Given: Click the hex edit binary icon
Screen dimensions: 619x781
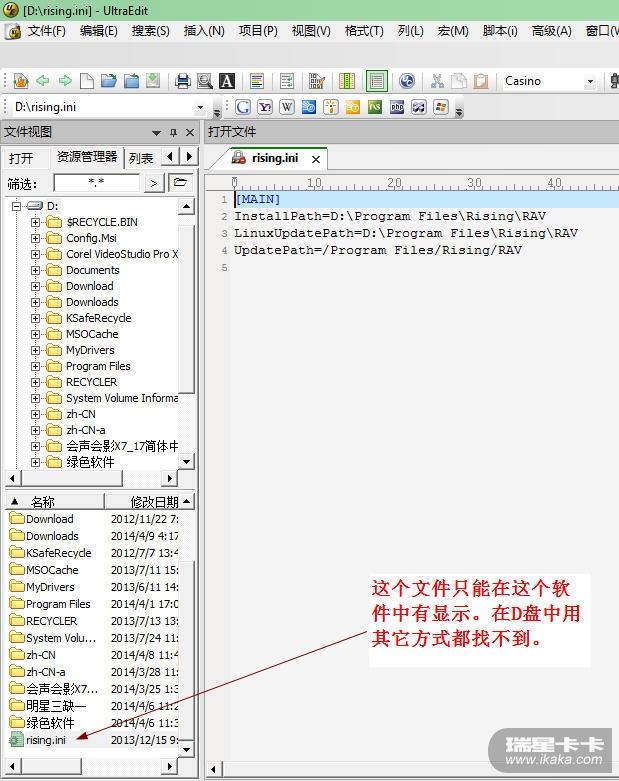Looking at the screenshot, I should click(316, 81).
